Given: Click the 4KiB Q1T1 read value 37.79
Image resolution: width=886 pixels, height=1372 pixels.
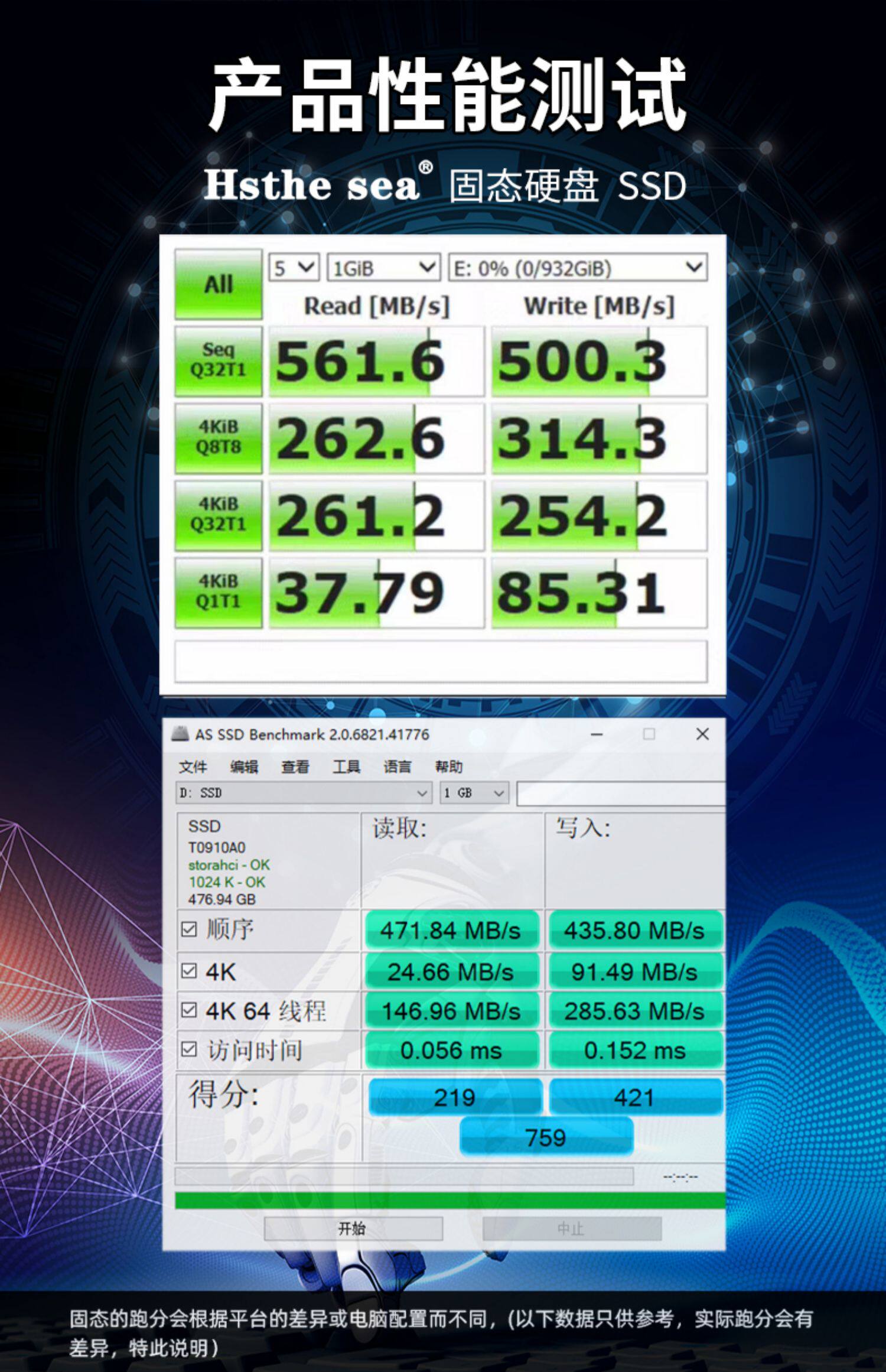Looking at the screenshot, I should (x=376, y=592).
